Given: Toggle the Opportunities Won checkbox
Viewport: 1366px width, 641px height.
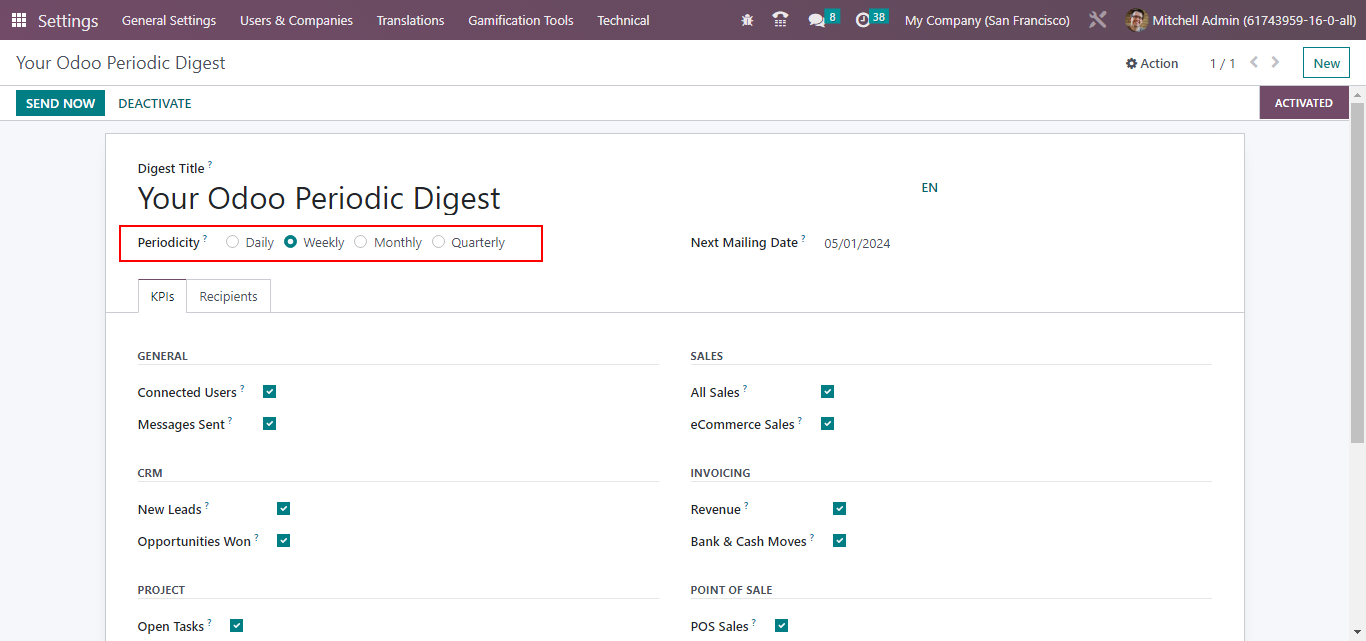Looking at the screenshot, I should point(284,541).
